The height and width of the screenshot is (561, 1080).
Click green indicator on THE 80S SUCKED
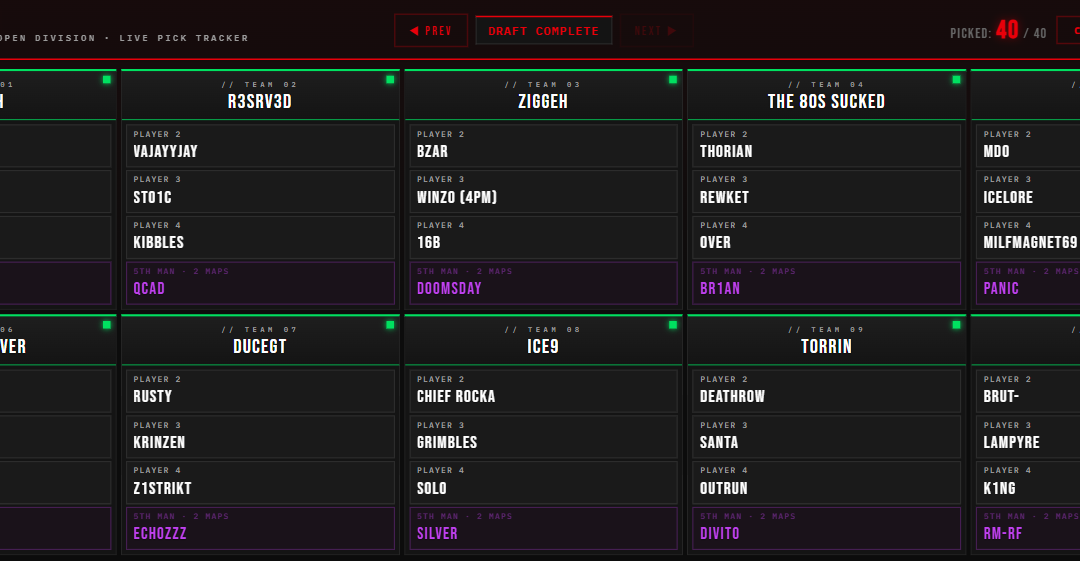coord(956,79)
